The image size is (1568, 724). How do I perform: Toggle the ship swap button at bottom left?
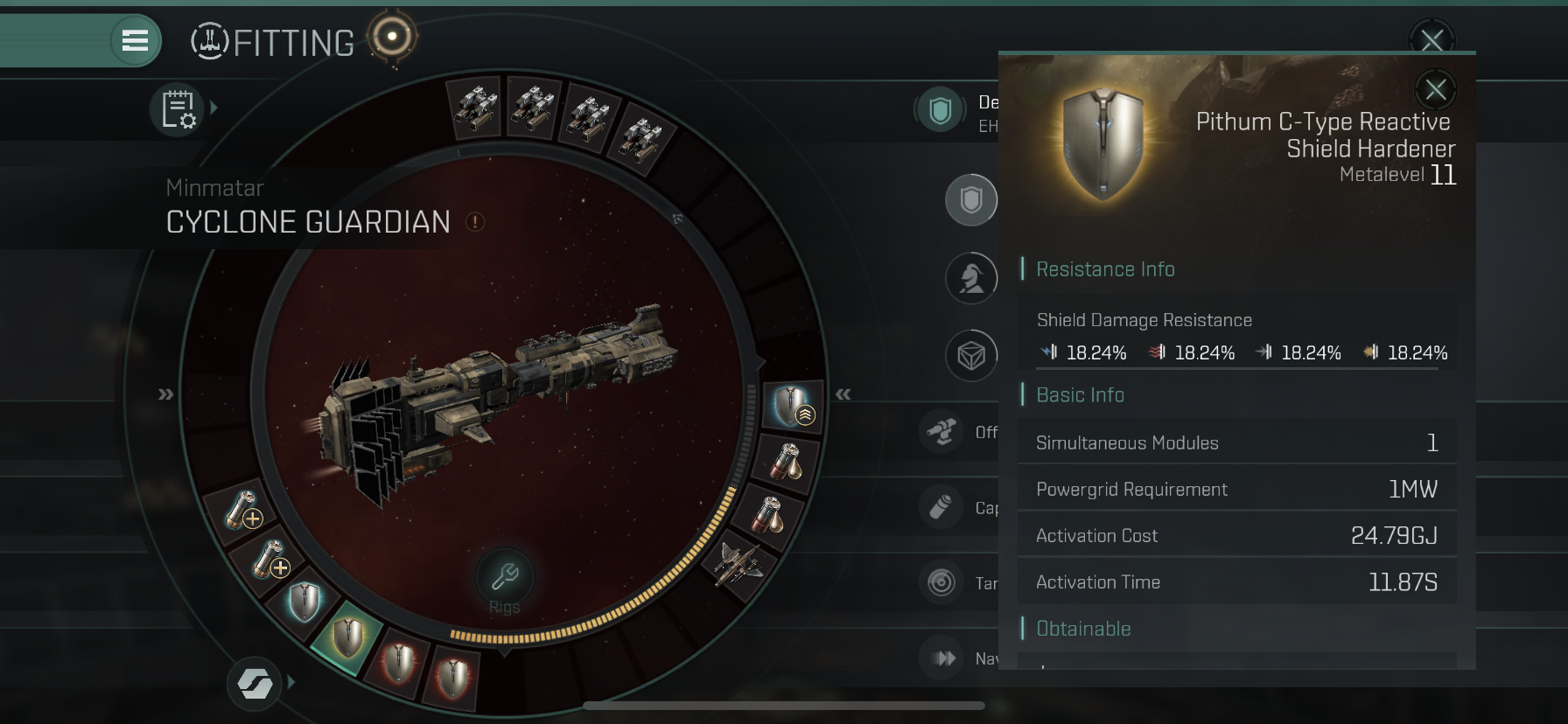[255, 684]
